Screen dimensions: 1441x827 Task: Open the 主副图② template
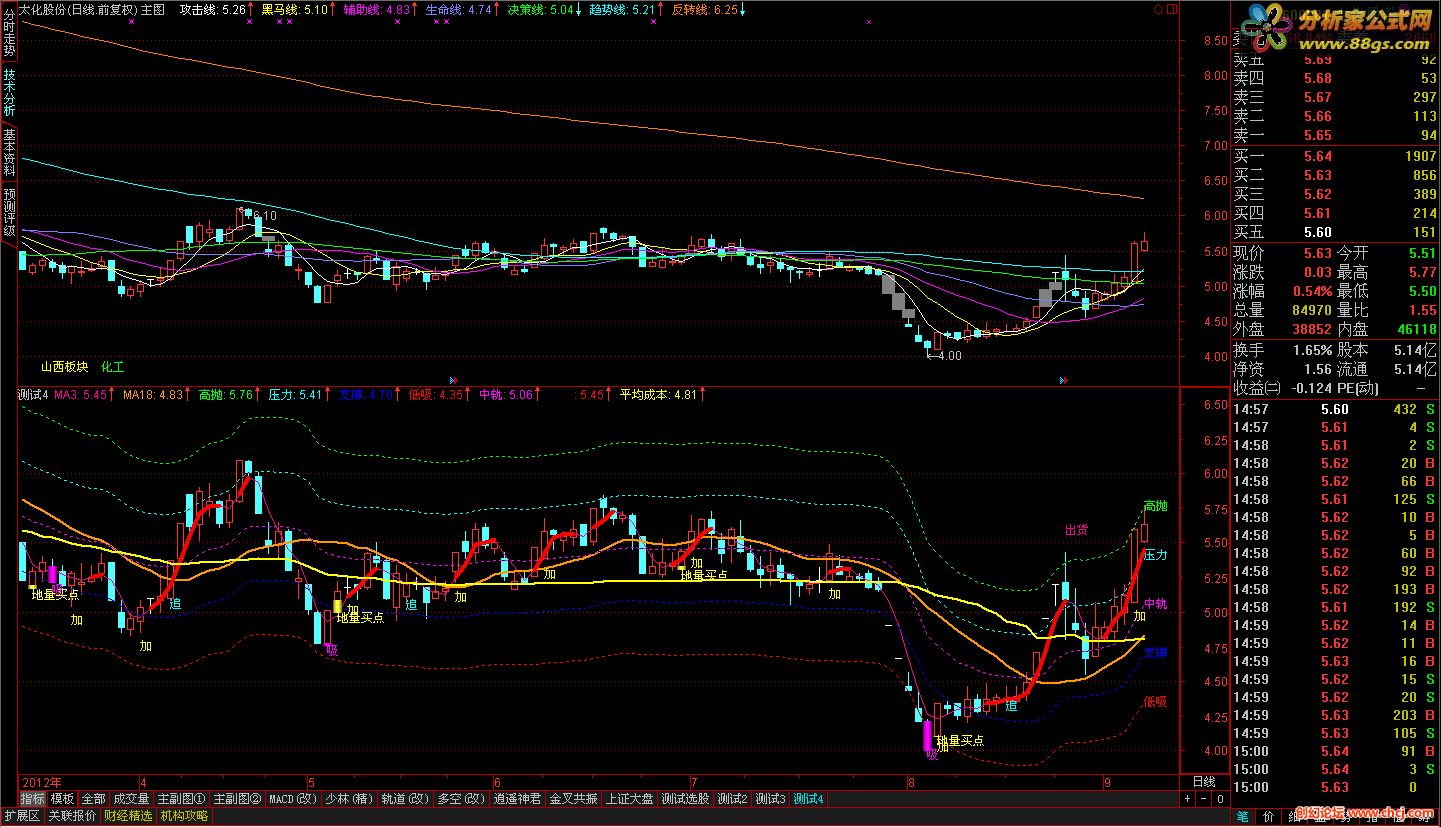point(237,799)
